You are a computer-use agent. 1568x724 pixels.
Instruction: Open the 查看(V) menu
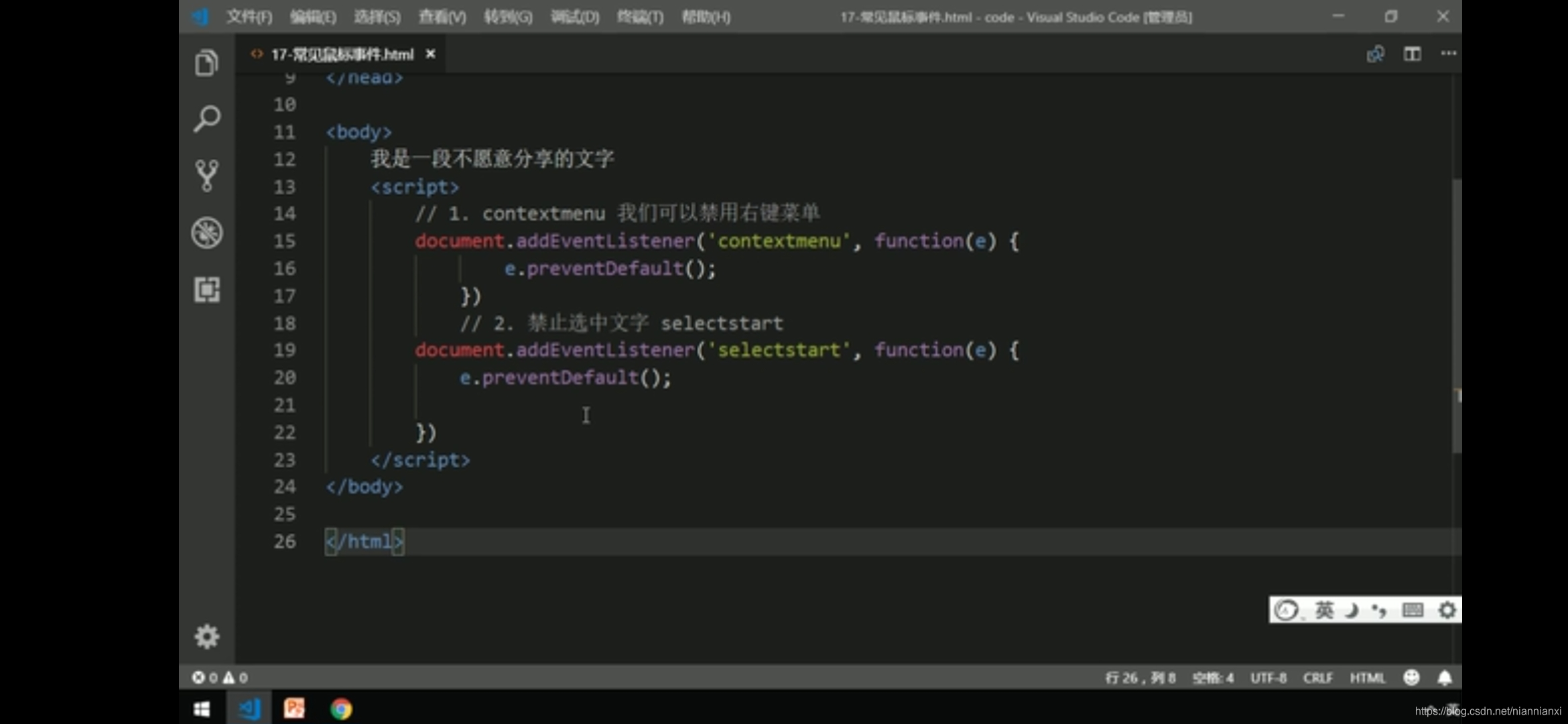(442, 17)
